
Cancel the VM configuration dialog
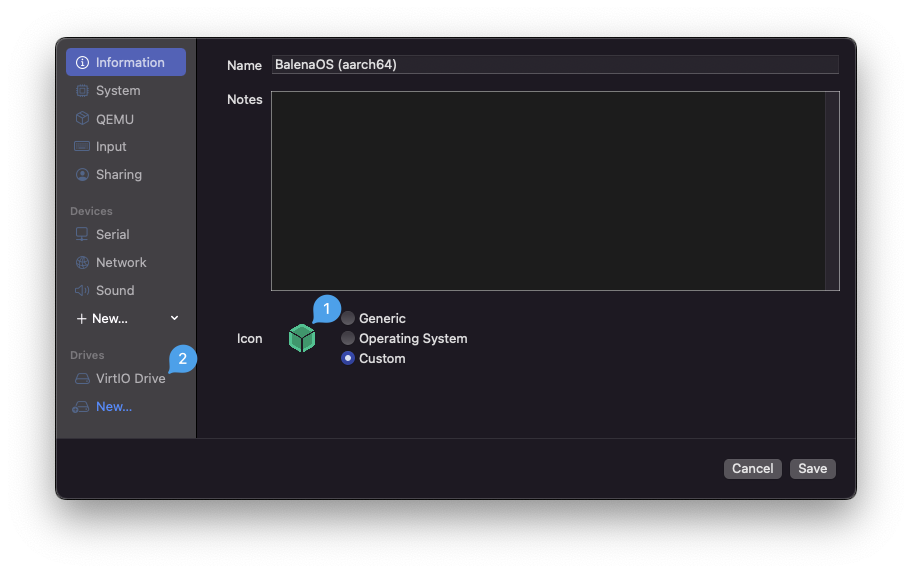752,469
